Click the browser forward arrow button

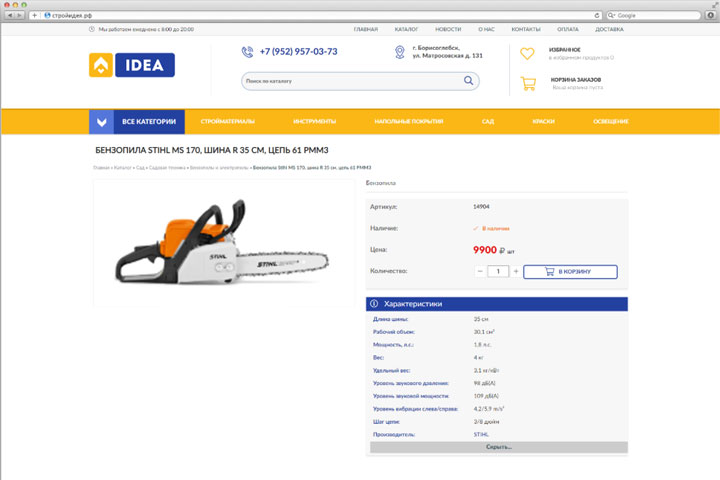(x=19, y=16)
